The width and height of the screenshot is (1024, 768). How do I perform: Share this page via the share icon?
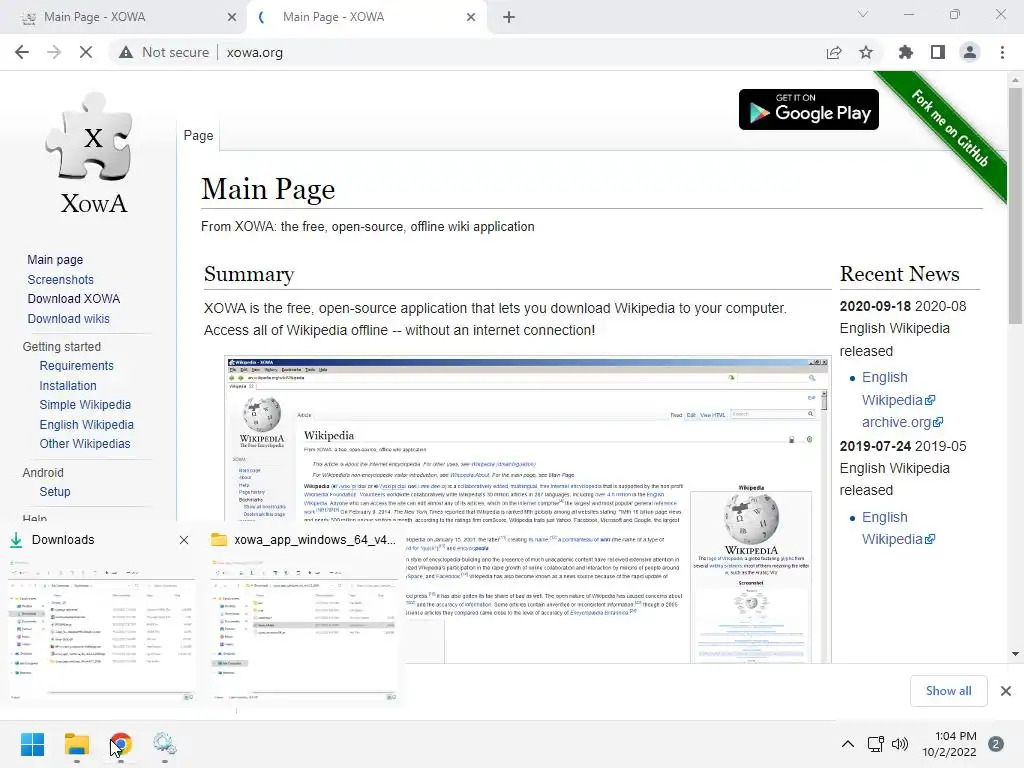click(x=834, y=52)
